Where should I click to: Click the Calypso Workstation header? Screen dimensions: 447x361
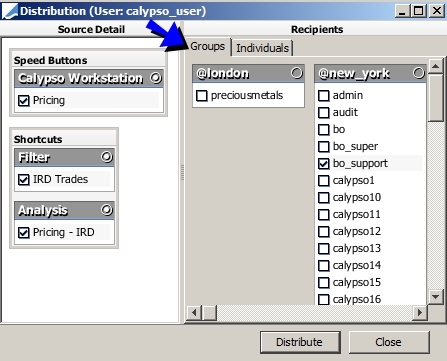point(89,78)
